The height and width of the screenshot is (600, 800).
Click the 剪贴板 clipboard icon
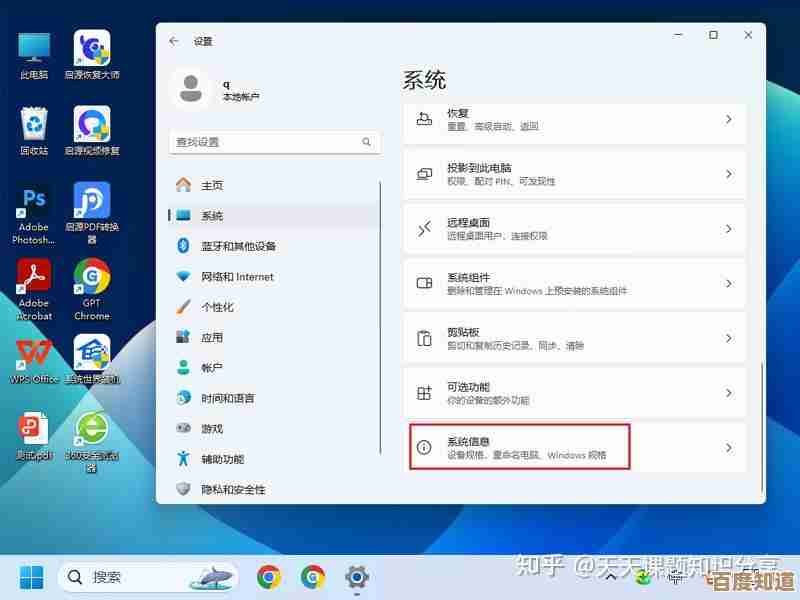coord(424,338)
